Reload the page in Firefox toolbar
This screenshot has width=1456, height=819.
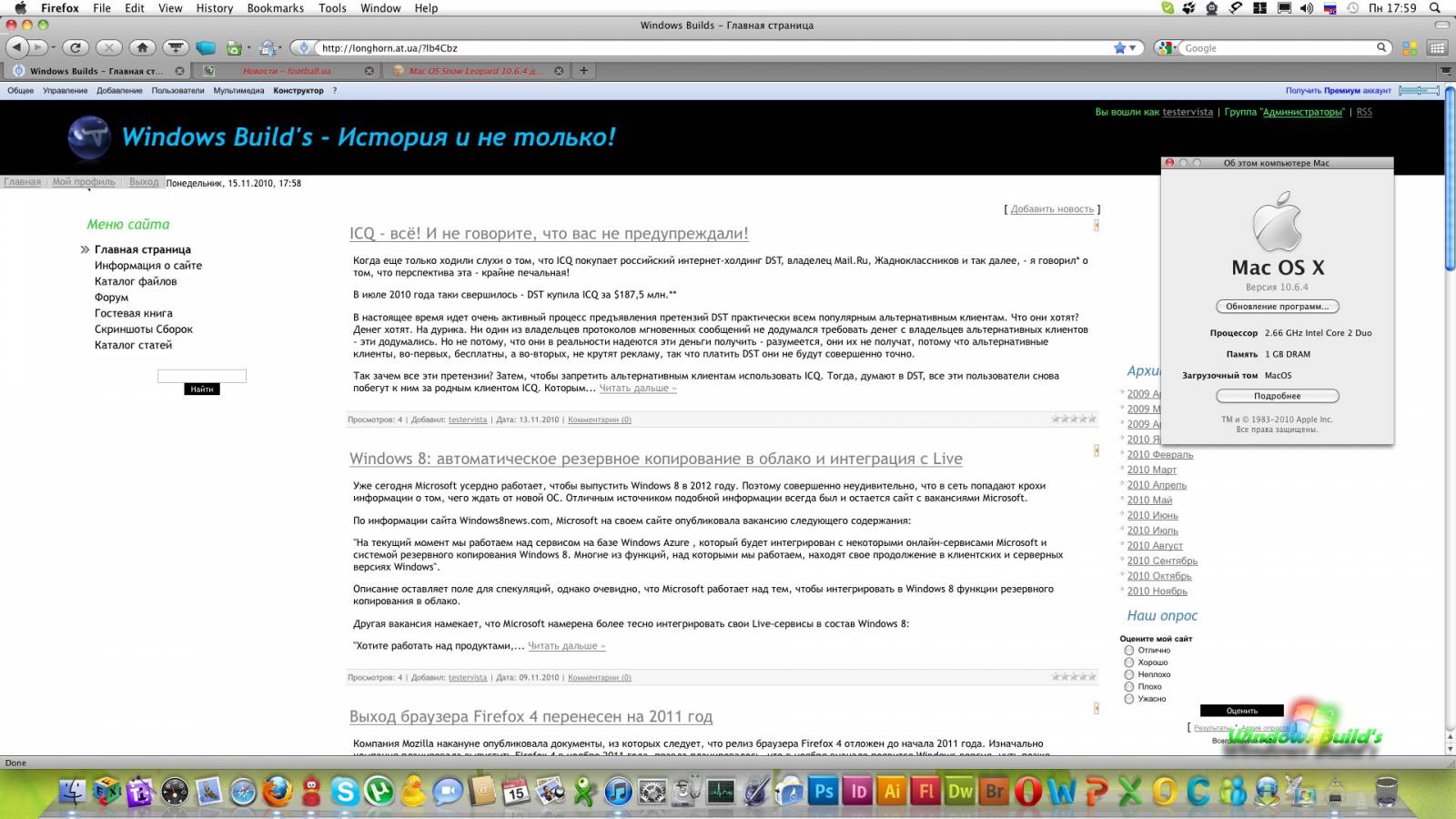pos(76,47)
